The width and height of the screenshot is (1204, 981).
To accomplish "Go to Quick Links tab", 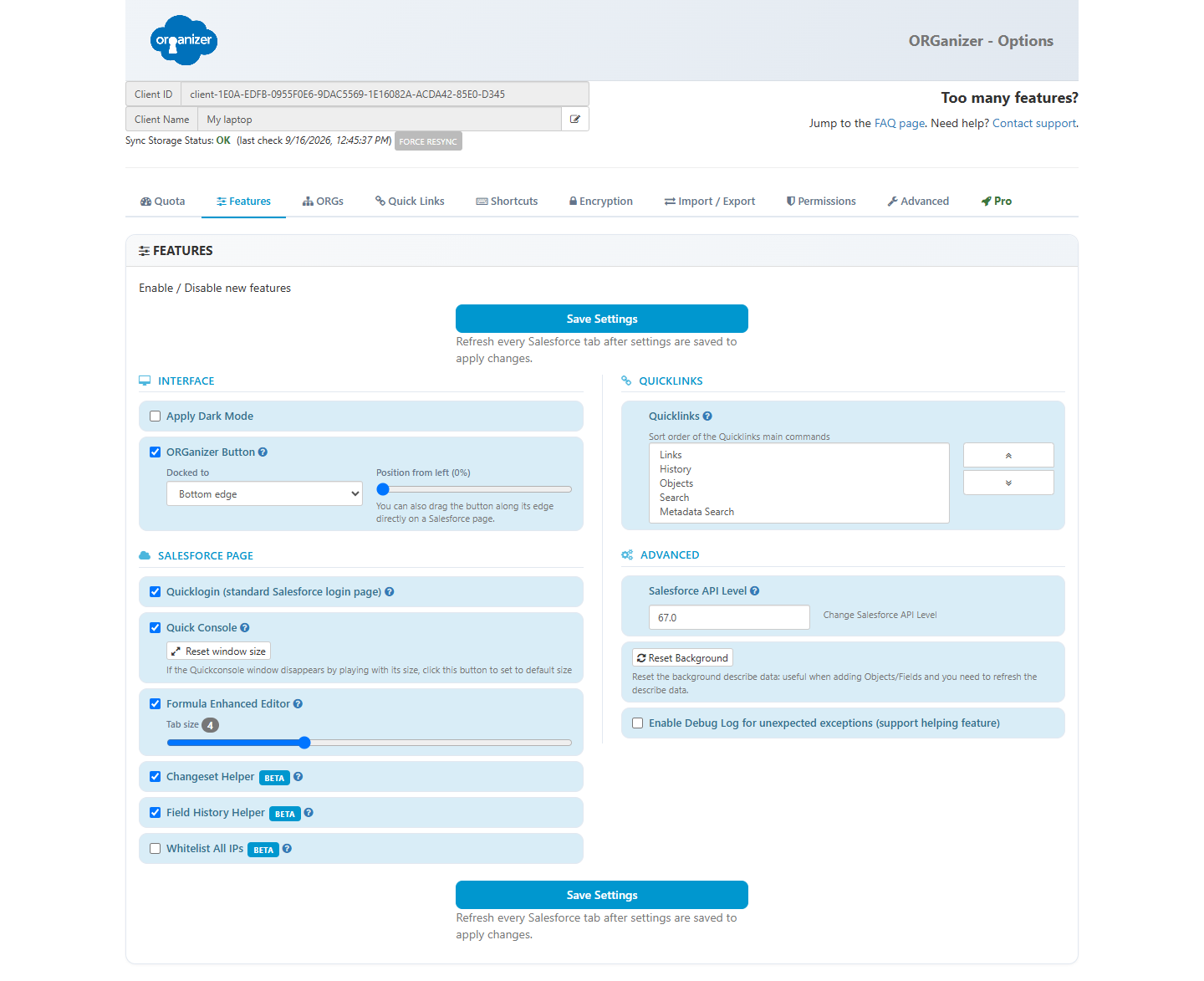I will 410,202.
